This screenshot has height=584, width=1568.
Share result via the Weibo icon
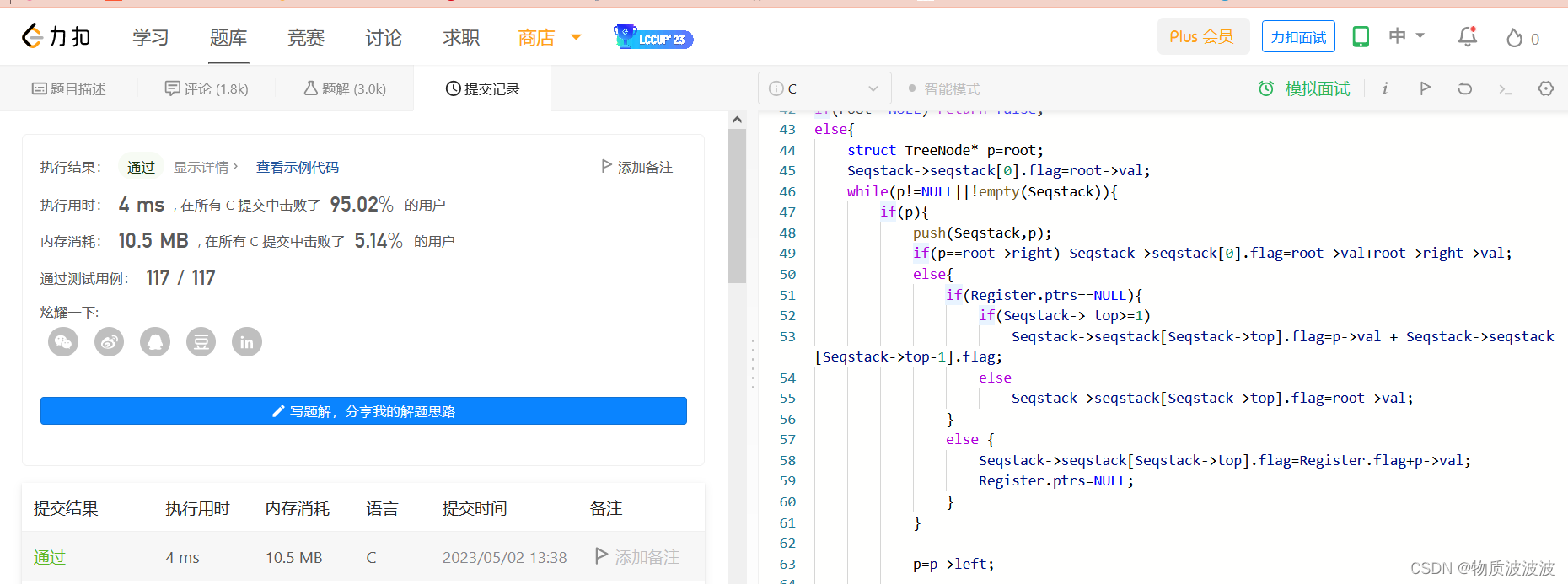tap(109, 342)
